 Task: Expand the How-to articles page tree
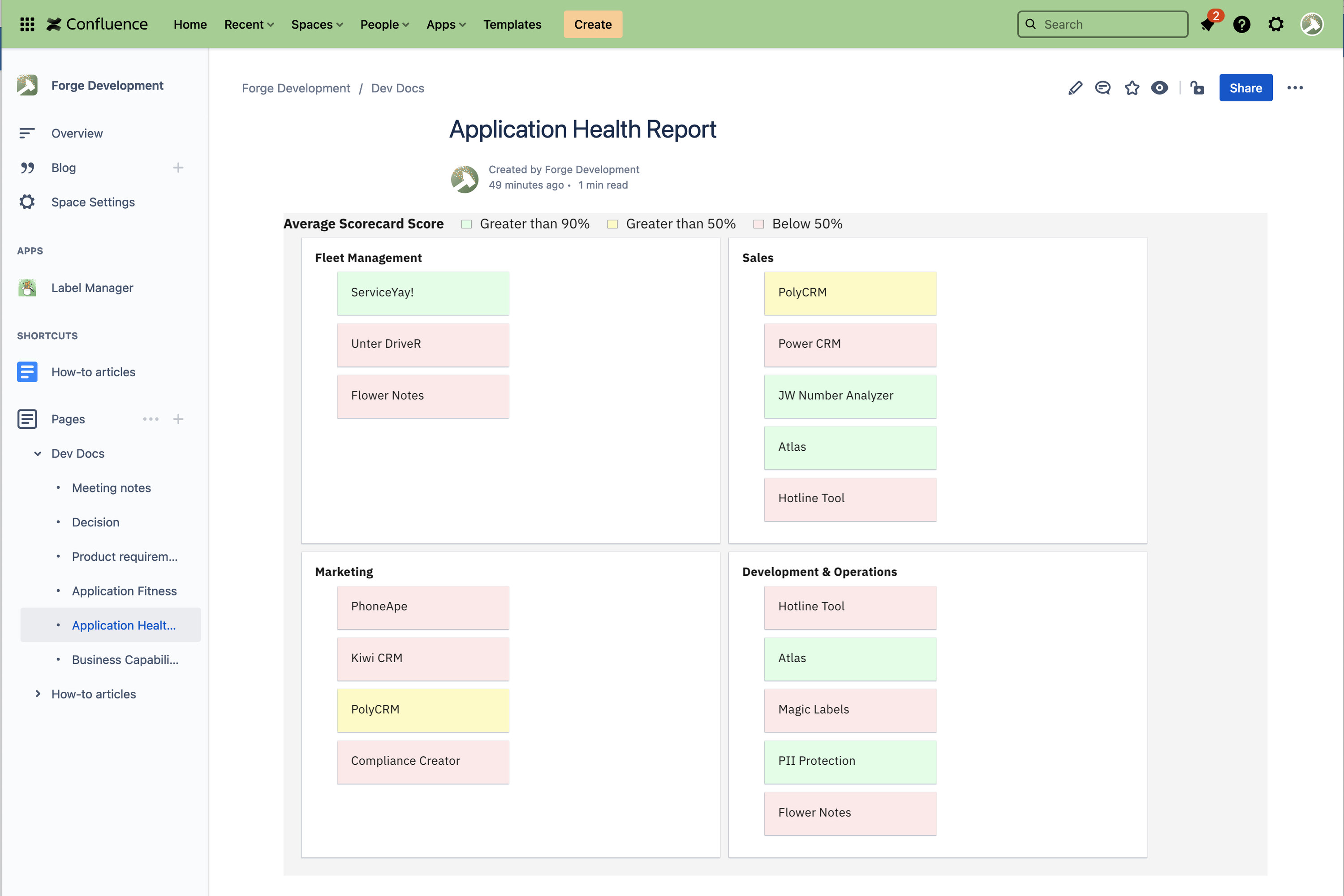click(x=38, y=694)
